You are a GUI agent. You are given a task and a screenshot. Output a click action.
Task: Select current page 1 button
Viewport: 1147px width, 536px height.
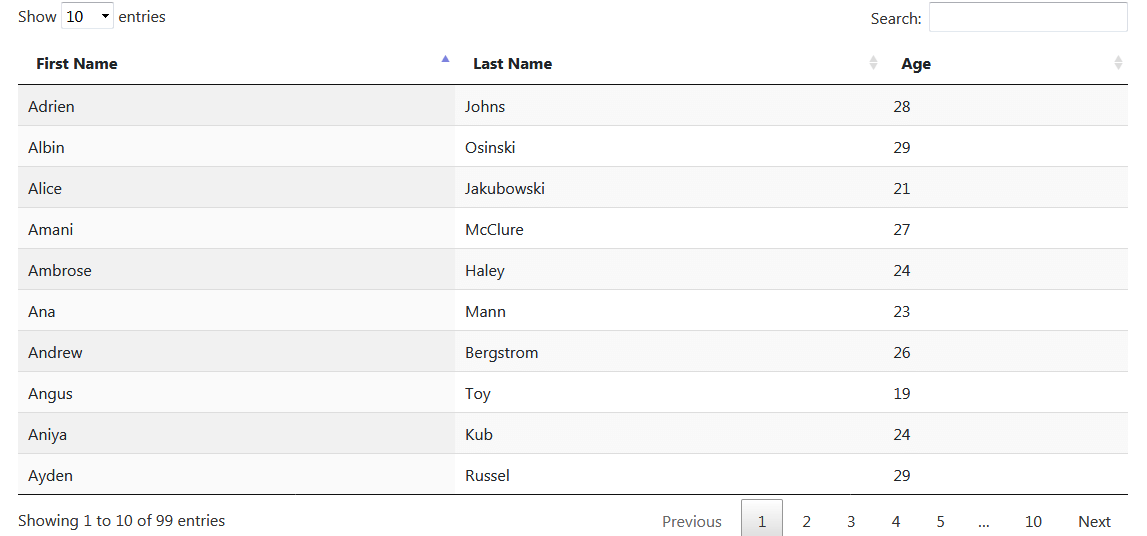coord(761,521)
